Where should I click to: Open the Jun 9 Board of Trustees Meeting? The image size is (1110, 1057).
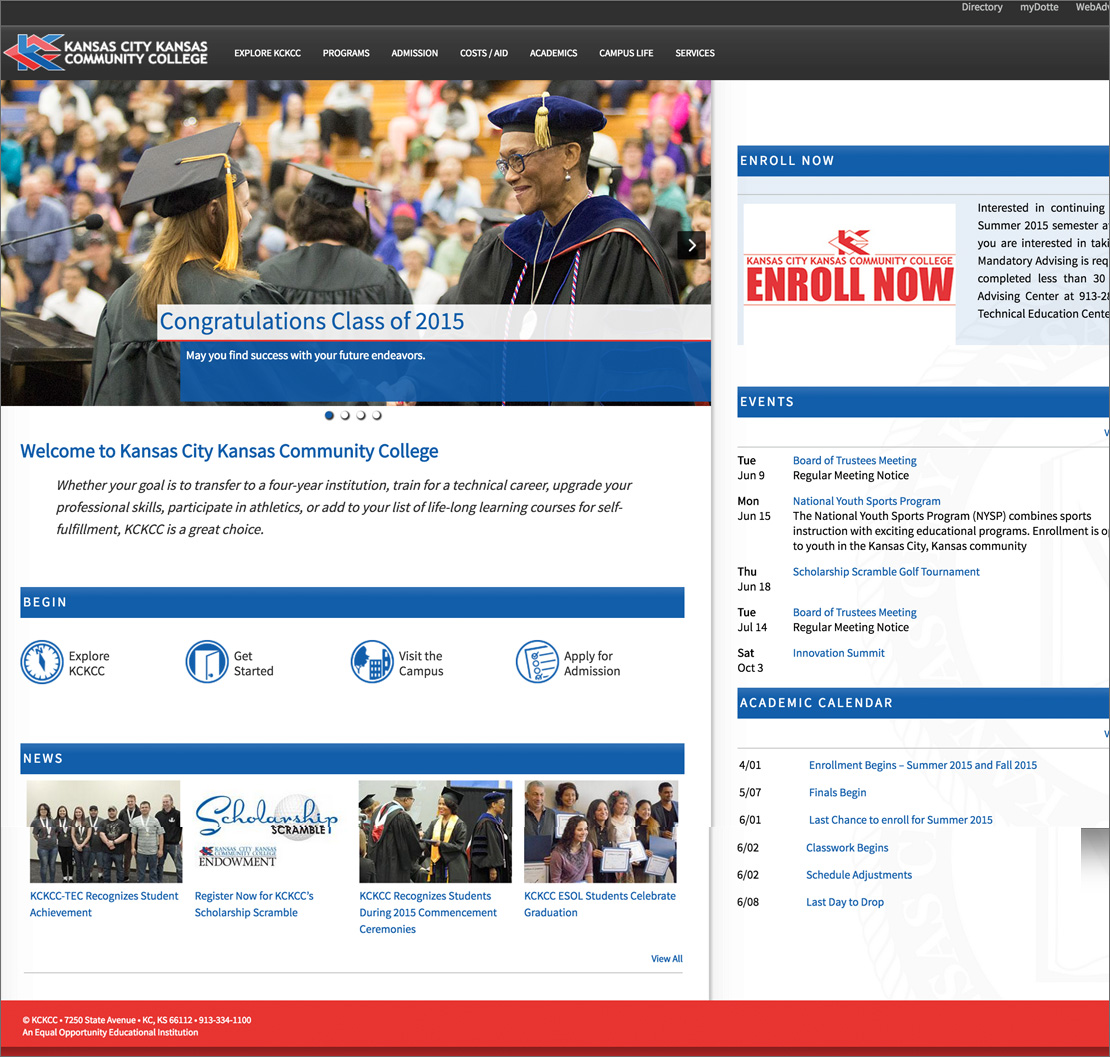tap(854, 460)
